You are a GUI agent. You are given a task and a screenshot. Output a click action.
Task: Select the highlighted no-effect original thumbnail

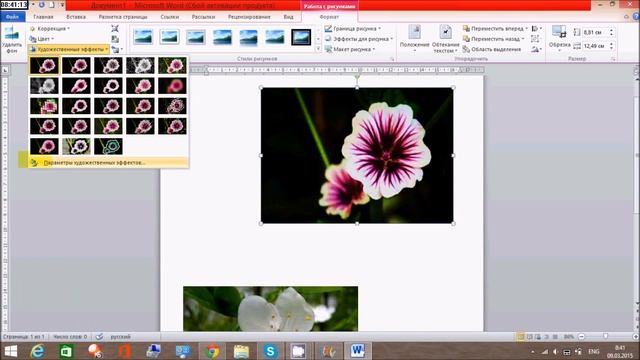pos(44,66)
